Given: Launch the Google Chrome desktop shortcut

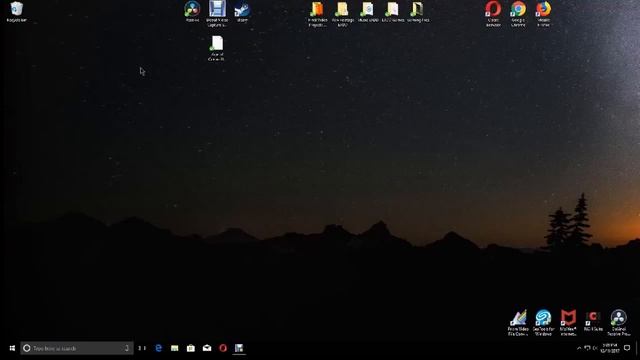Looking at the screenshot, I should [x=518, y=14].
